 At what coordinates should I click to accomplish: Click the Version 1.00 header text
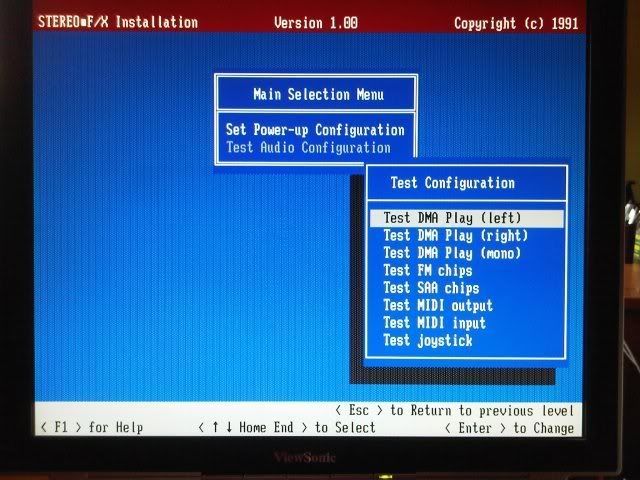316,22
